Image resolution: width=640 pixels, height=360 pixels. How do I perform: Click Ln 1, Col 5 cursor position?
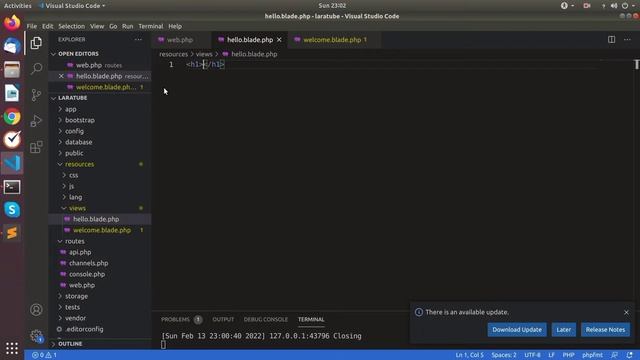[469, 355]
